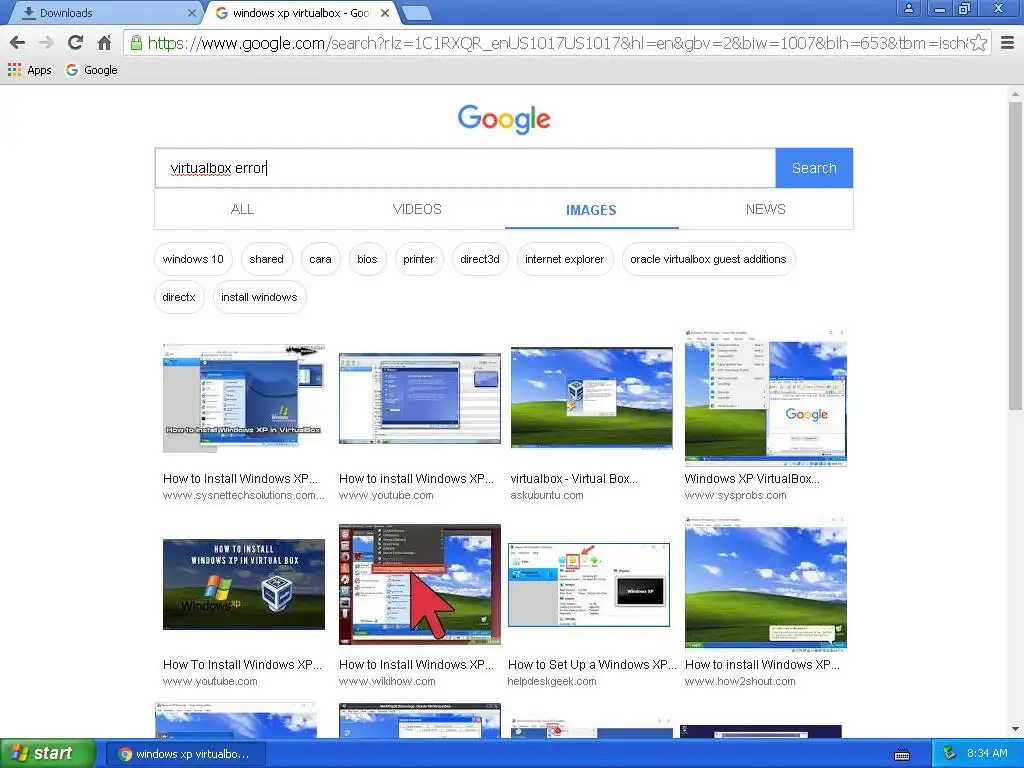Select the directx filter chip
The height and width of the screenshot is (768, 1024).
pos(179,297)
